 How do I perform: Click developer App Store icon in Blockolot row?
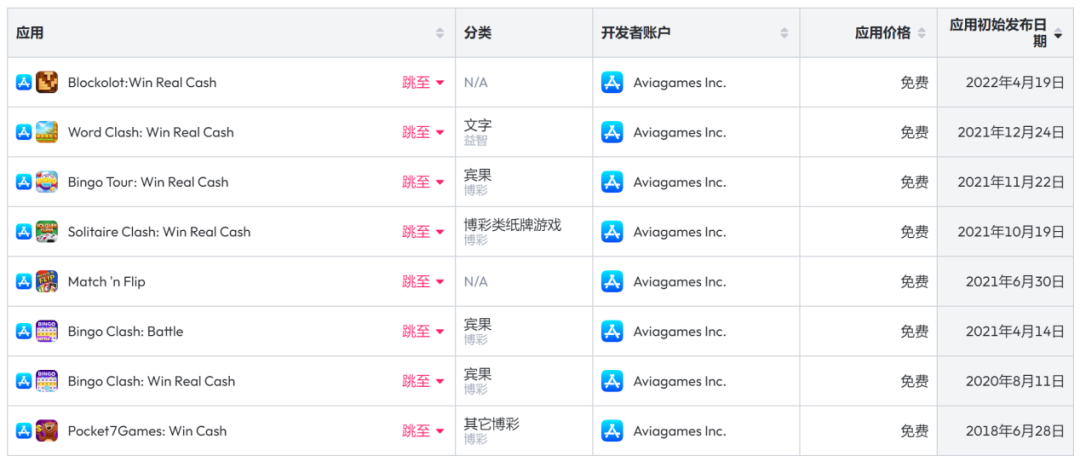click(x=612, y=83)
